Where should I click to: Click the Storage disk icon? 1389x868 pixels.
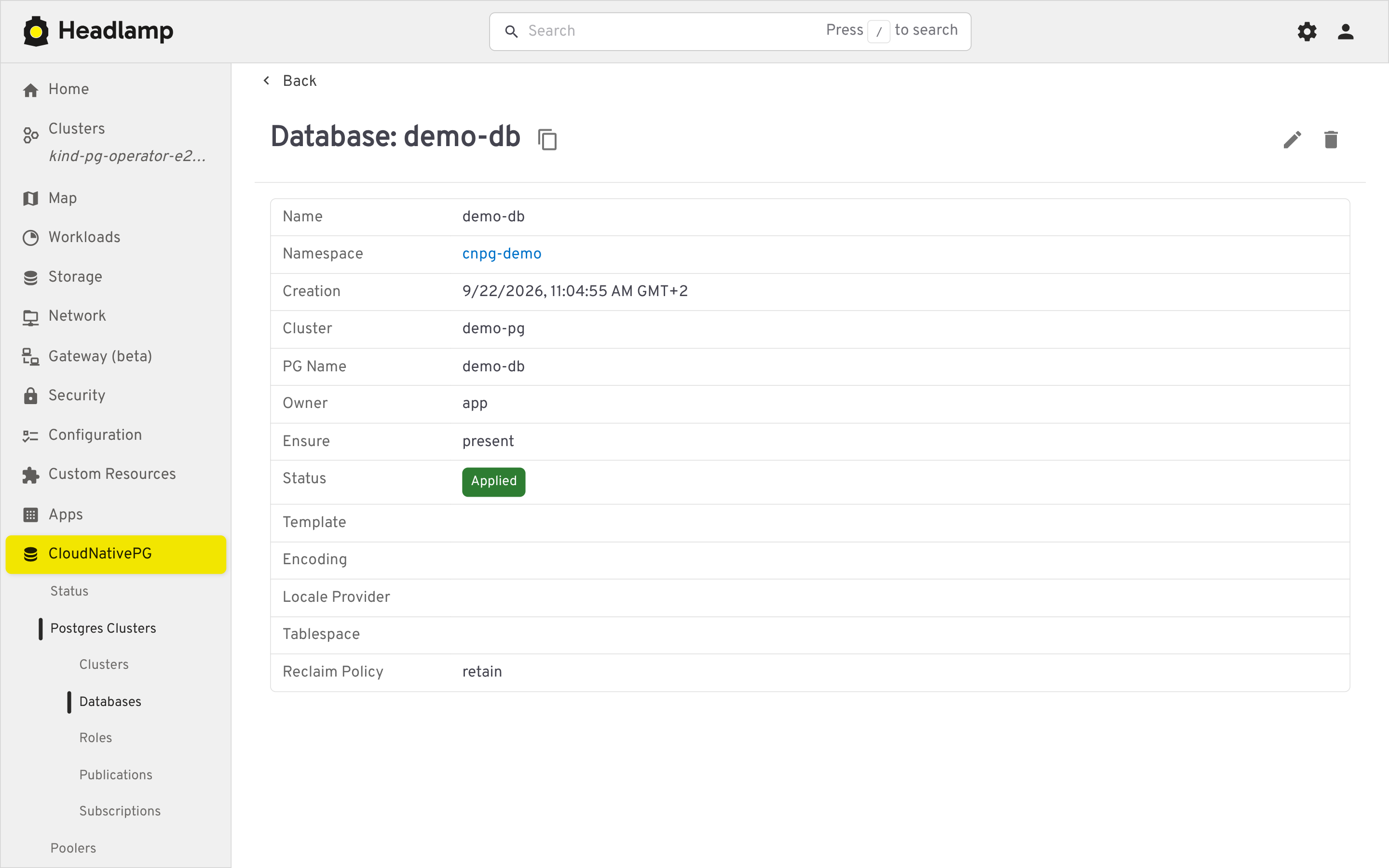[30, 277]
